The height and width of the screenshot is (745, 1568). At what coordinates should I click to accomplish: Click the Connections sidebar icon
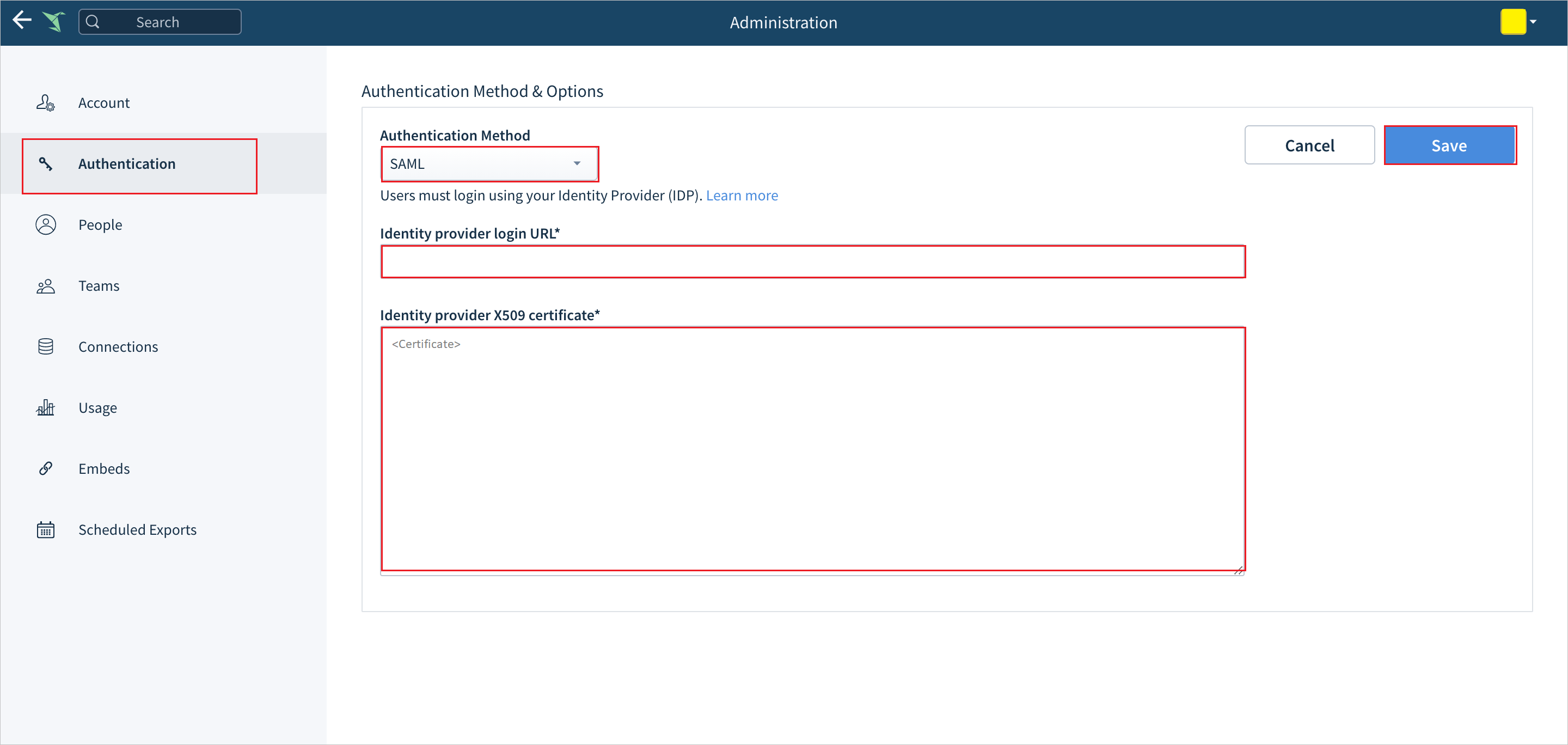click(46, 346)
